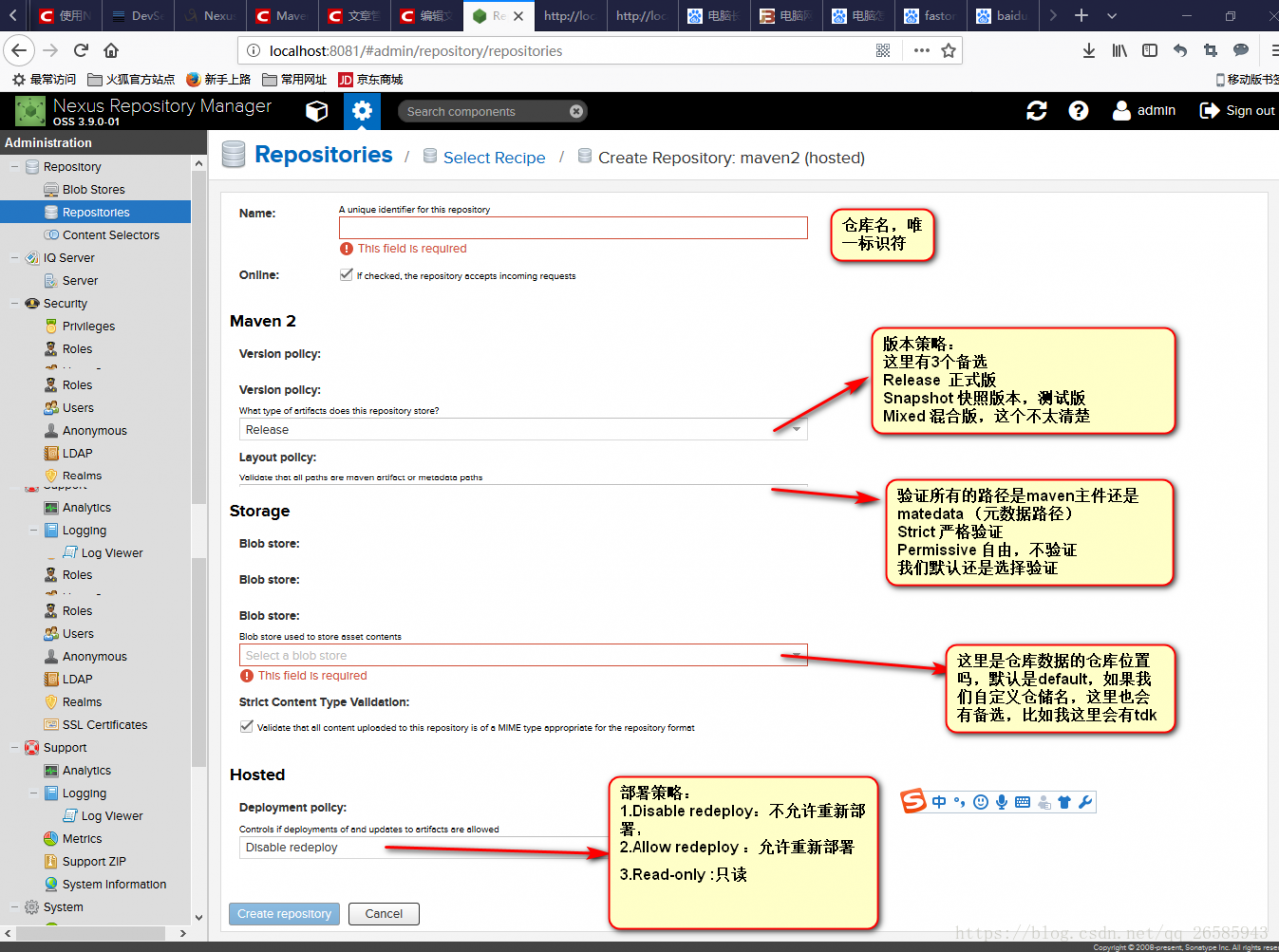Open the Version policy Release dropdown

click(523, 429)
